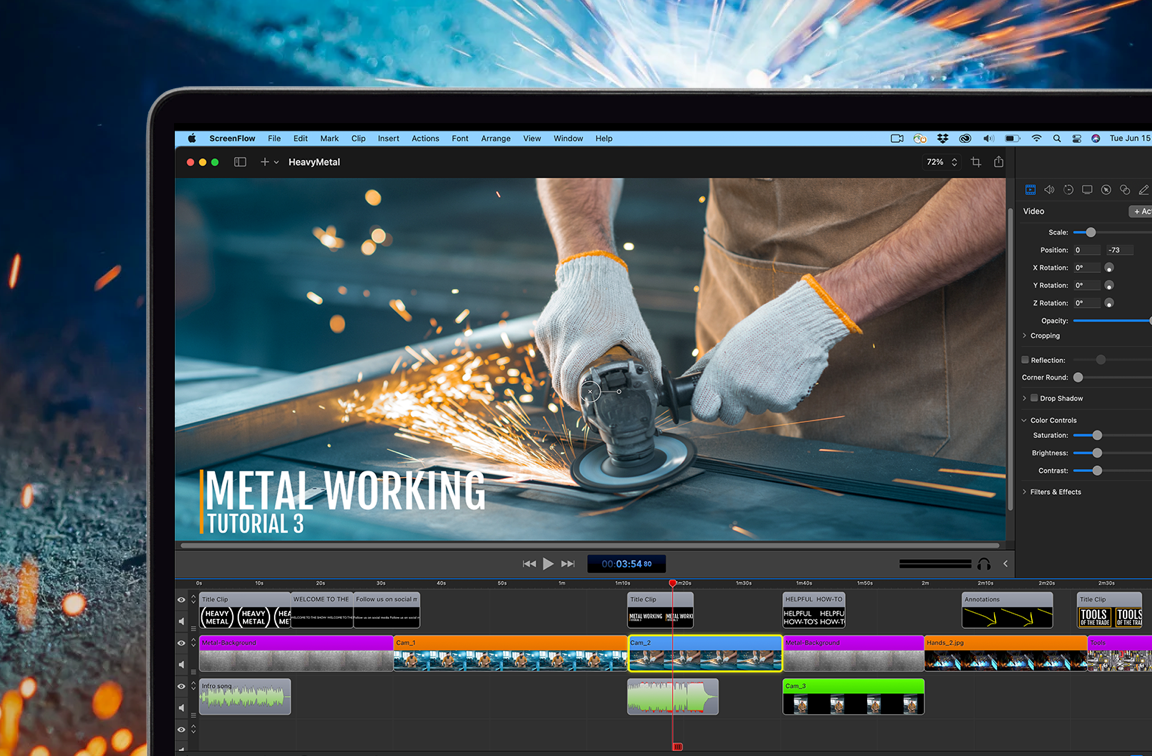Click the plus add-media button

pos(264,162)
